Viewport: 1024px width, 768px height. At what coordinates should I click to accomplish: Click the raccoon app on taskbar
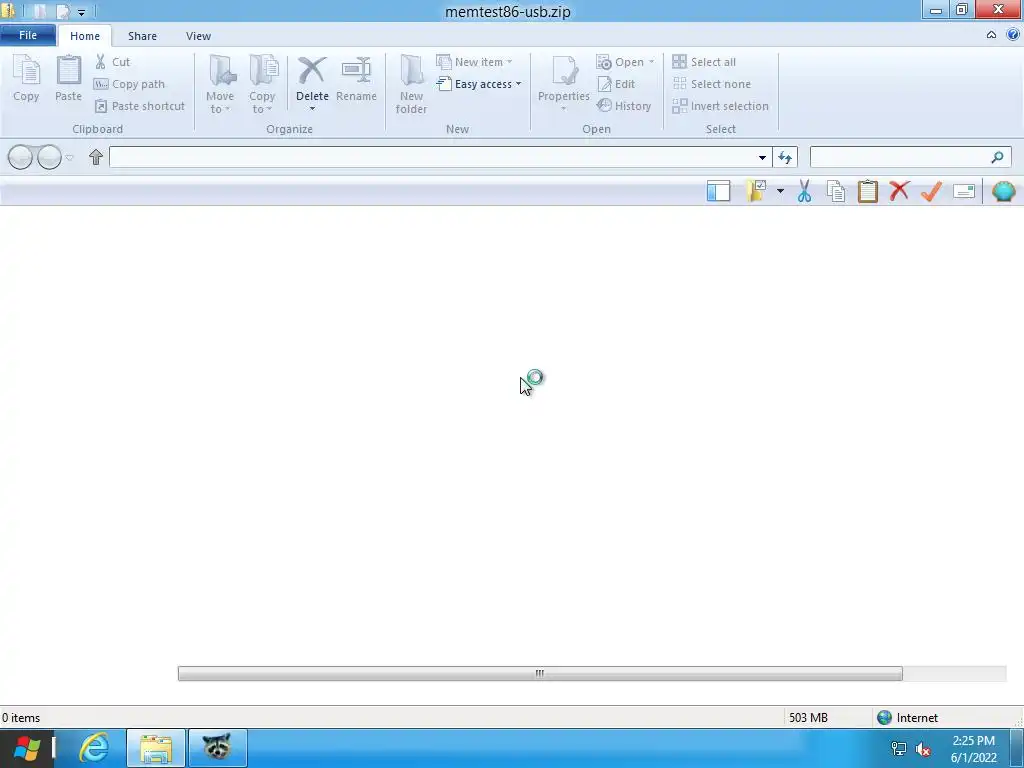(217, 748)
